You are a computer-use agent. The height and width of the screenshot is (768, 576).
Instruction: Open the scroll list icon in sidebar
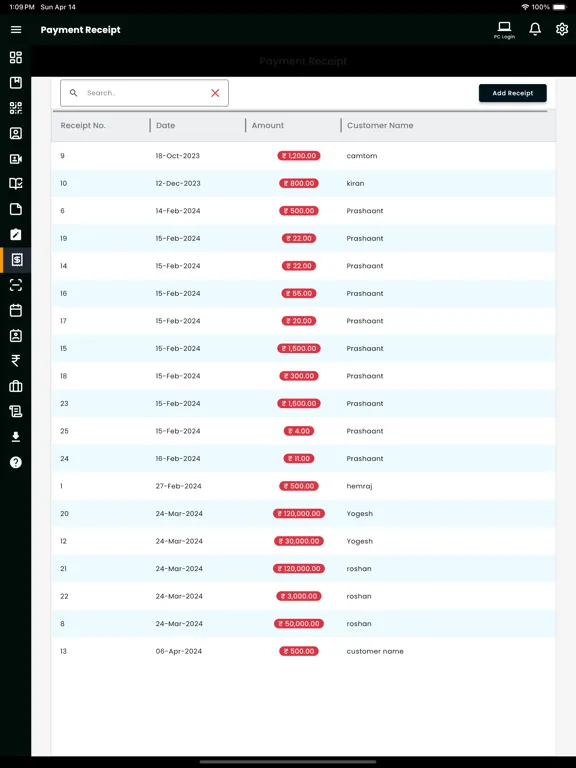[16, 411]
